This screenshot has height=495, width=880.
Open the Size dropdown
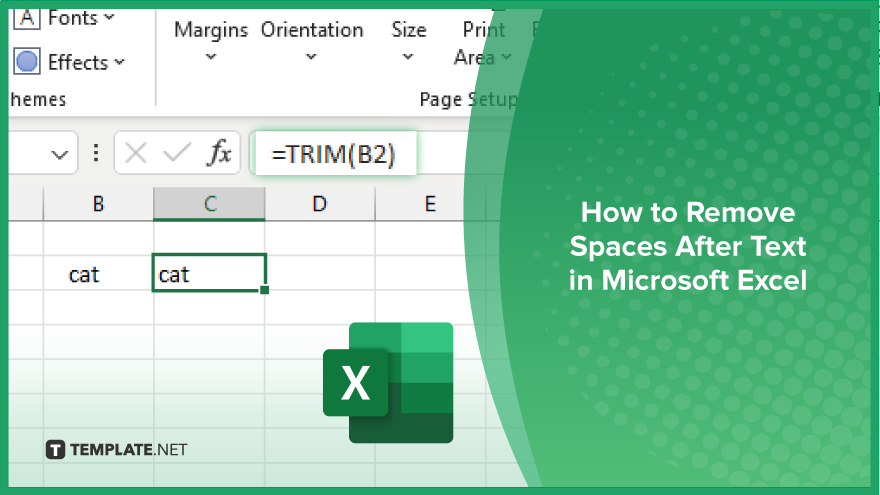pyautogui.click(x=408, y=40)
